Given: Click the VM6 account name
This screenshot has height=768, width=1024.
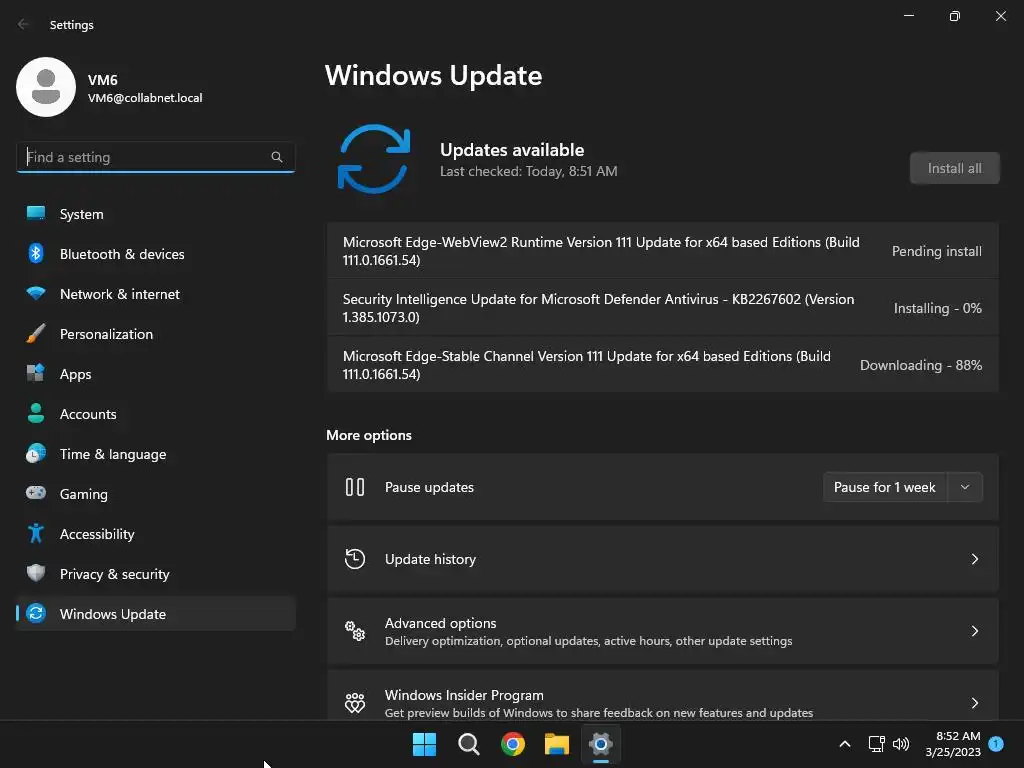Looking at the screenshot, I should 103,80.
